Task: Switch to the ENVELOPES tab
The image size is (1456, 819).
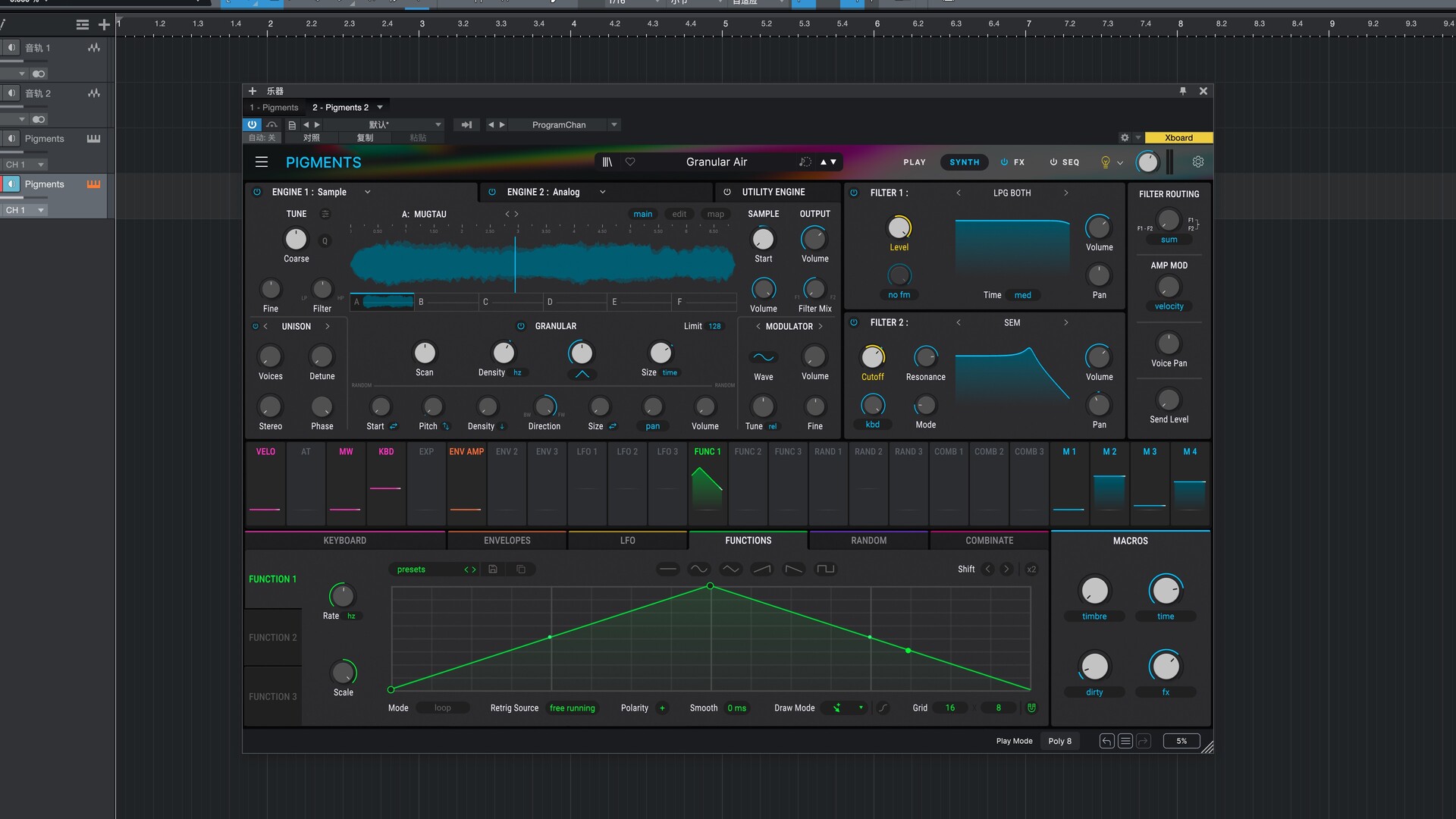Action: pyautogui.click(x=507, y=541)
